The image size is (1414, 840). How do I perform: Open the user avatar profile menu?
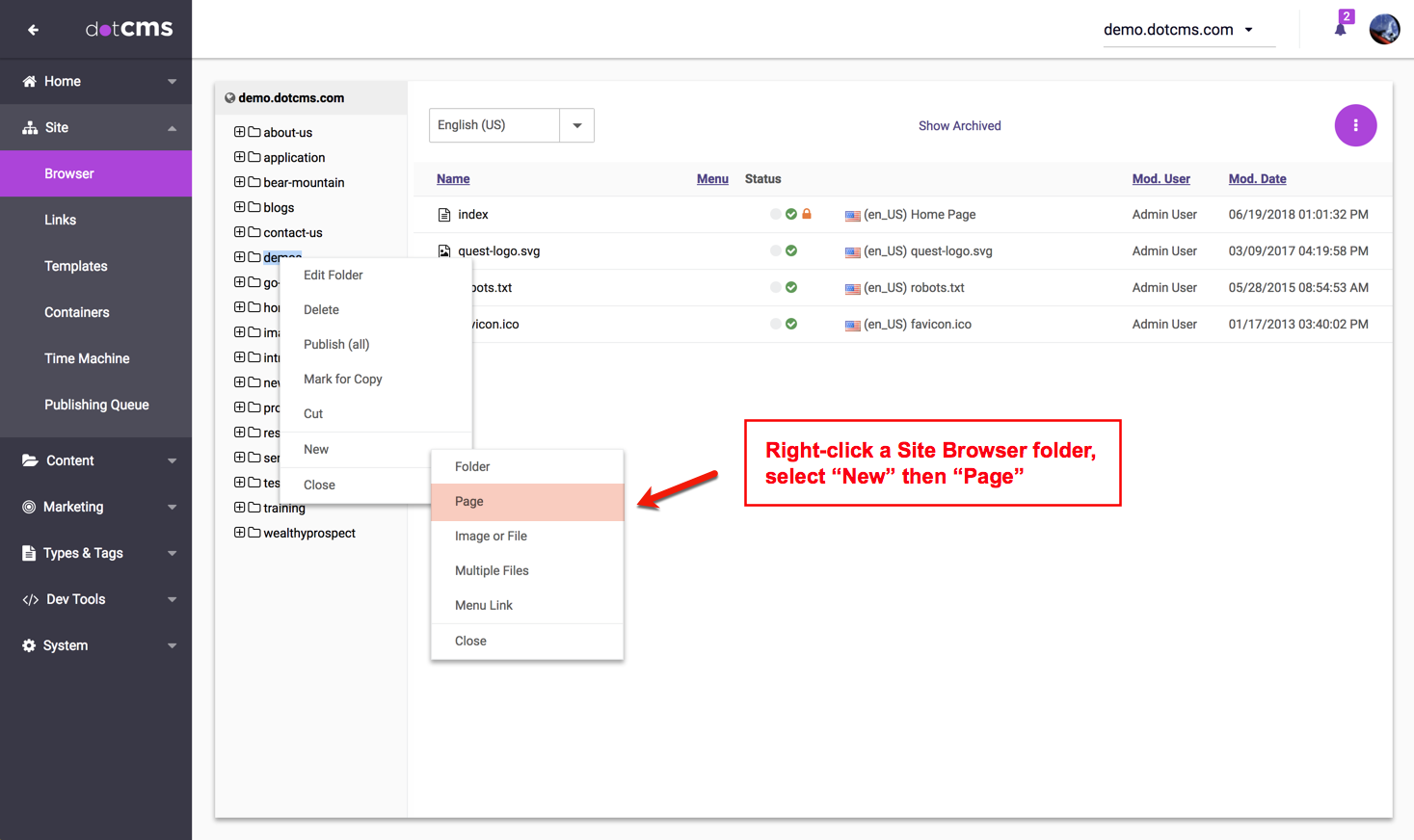point(1384,29)
